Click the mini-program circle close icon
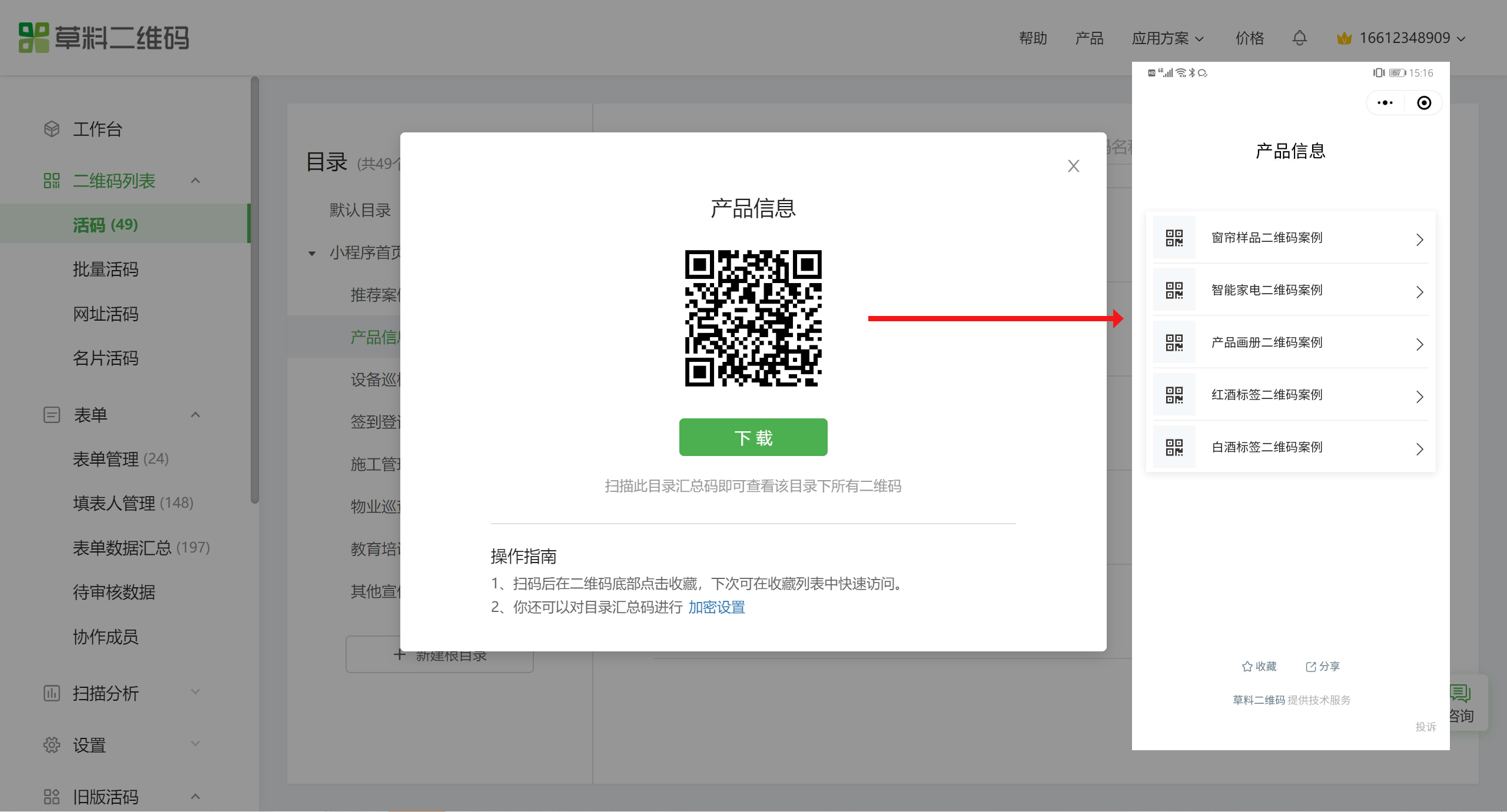 tap(1424, 102)
